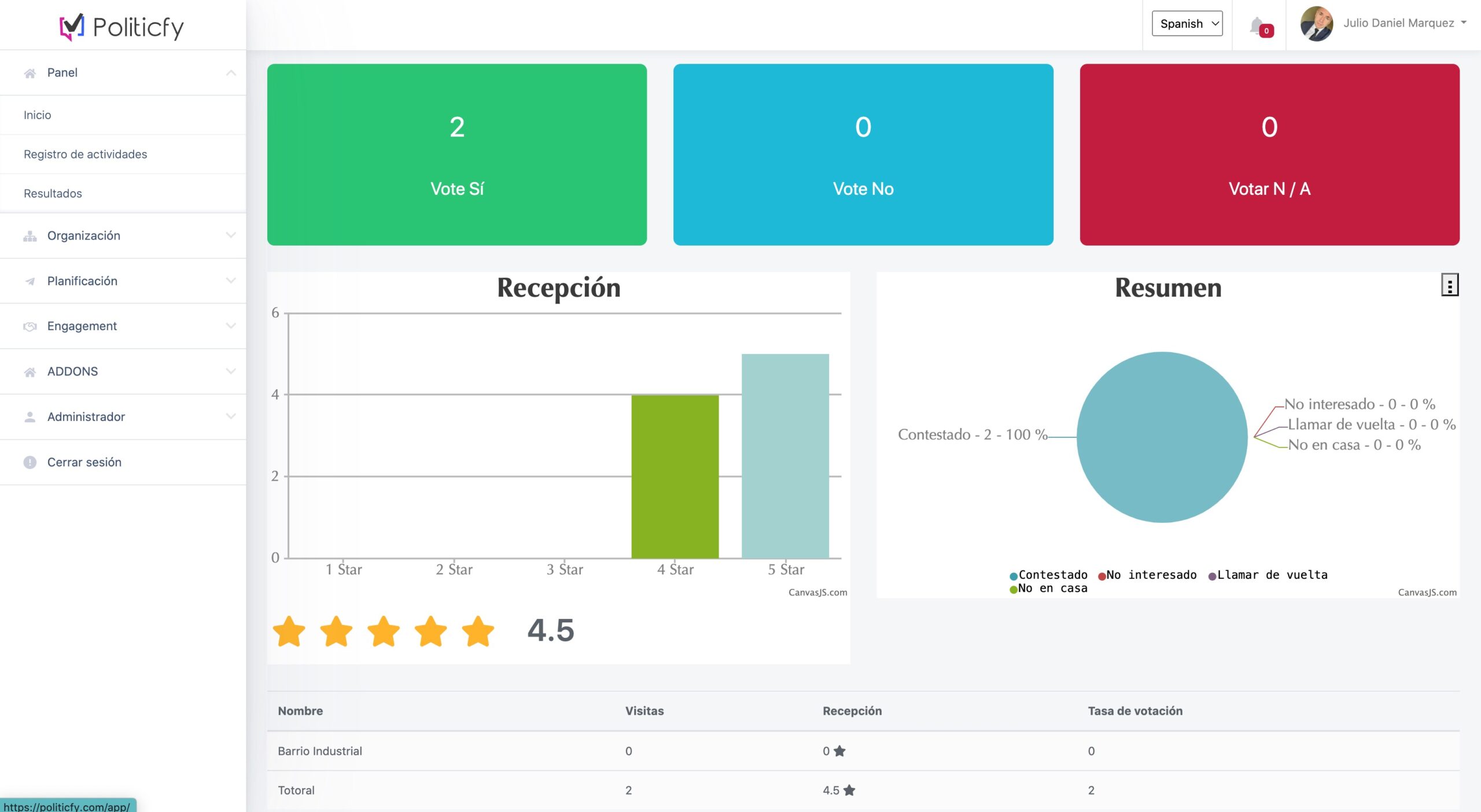
Task: Expand the Planificación menu chevron
Action: (x=231, y=281)
